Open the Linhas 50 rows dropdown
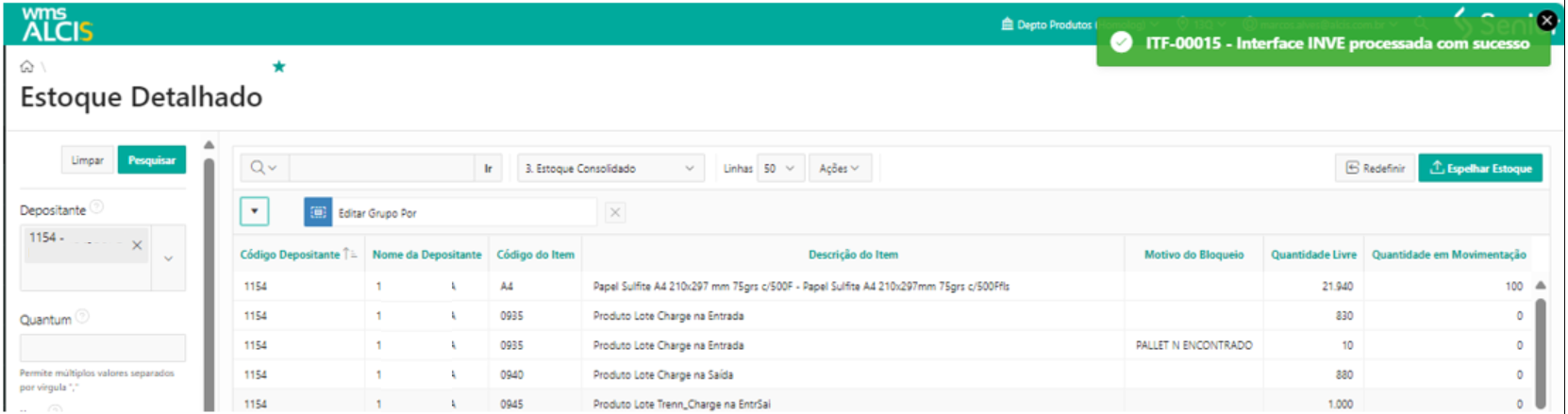 [x=779, y=168]
